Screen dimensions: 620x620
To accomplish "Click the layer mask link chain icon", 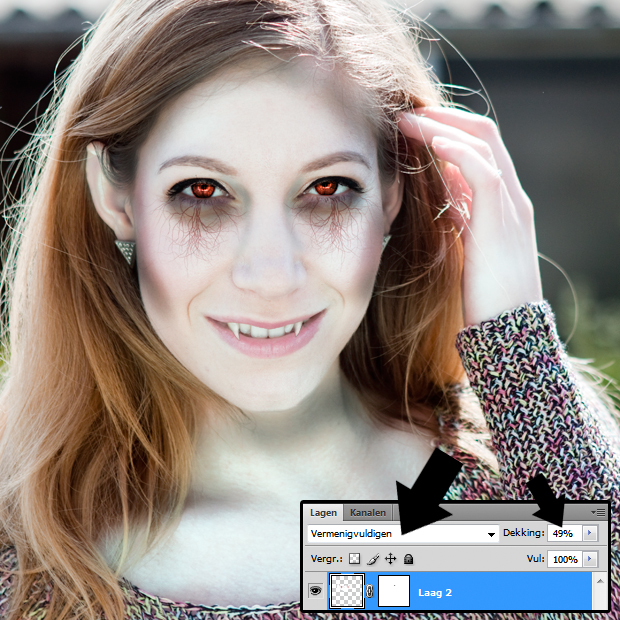I will pyautogui.click(x=369, y=592).
